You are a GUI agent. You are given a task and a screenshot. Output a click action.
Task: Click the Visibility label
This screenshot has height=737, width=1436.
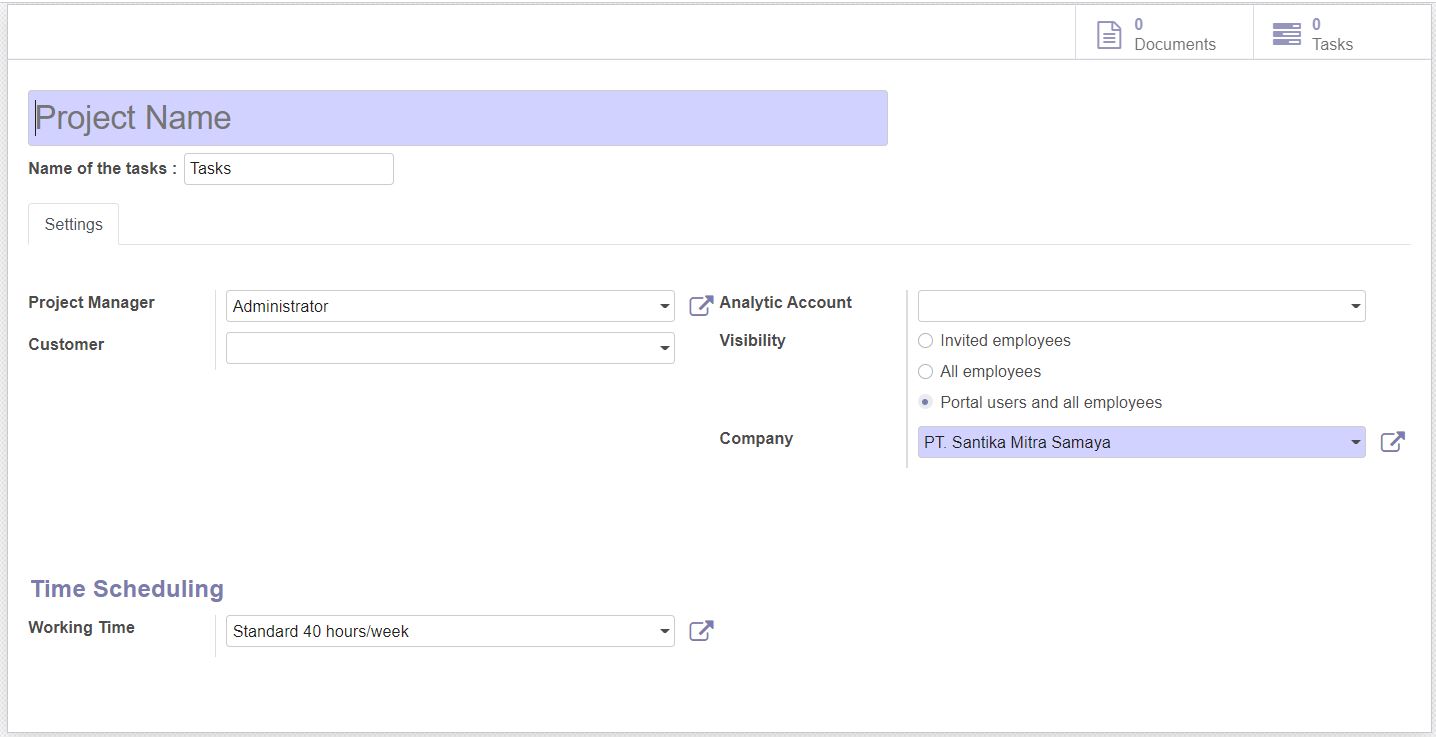pyautogui.click(x=752, y=340)
